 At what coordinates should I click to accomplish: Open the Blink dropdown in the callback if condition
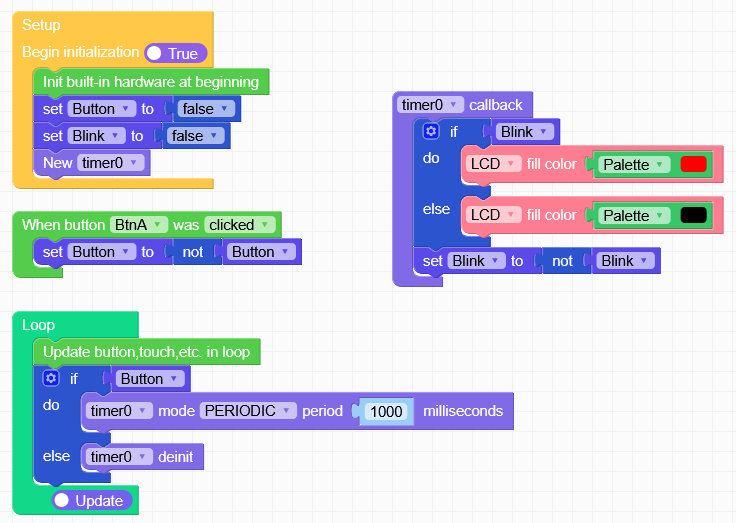(524, 132)
